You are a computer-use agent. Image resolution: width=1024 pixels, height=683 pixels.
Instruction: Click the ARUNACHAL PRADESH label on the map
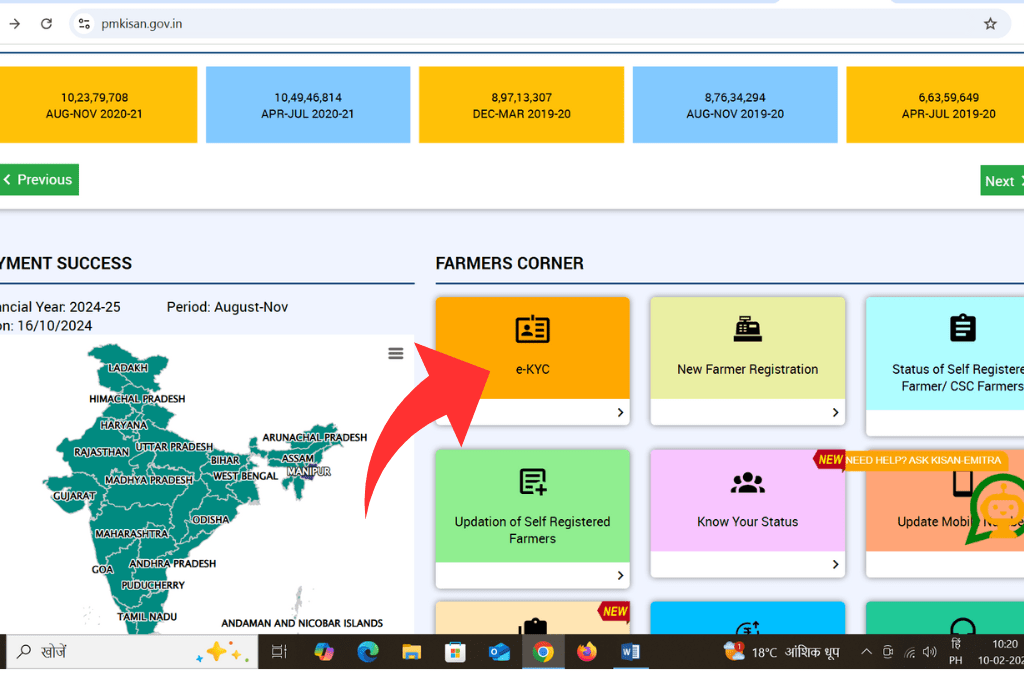[315, 437]
